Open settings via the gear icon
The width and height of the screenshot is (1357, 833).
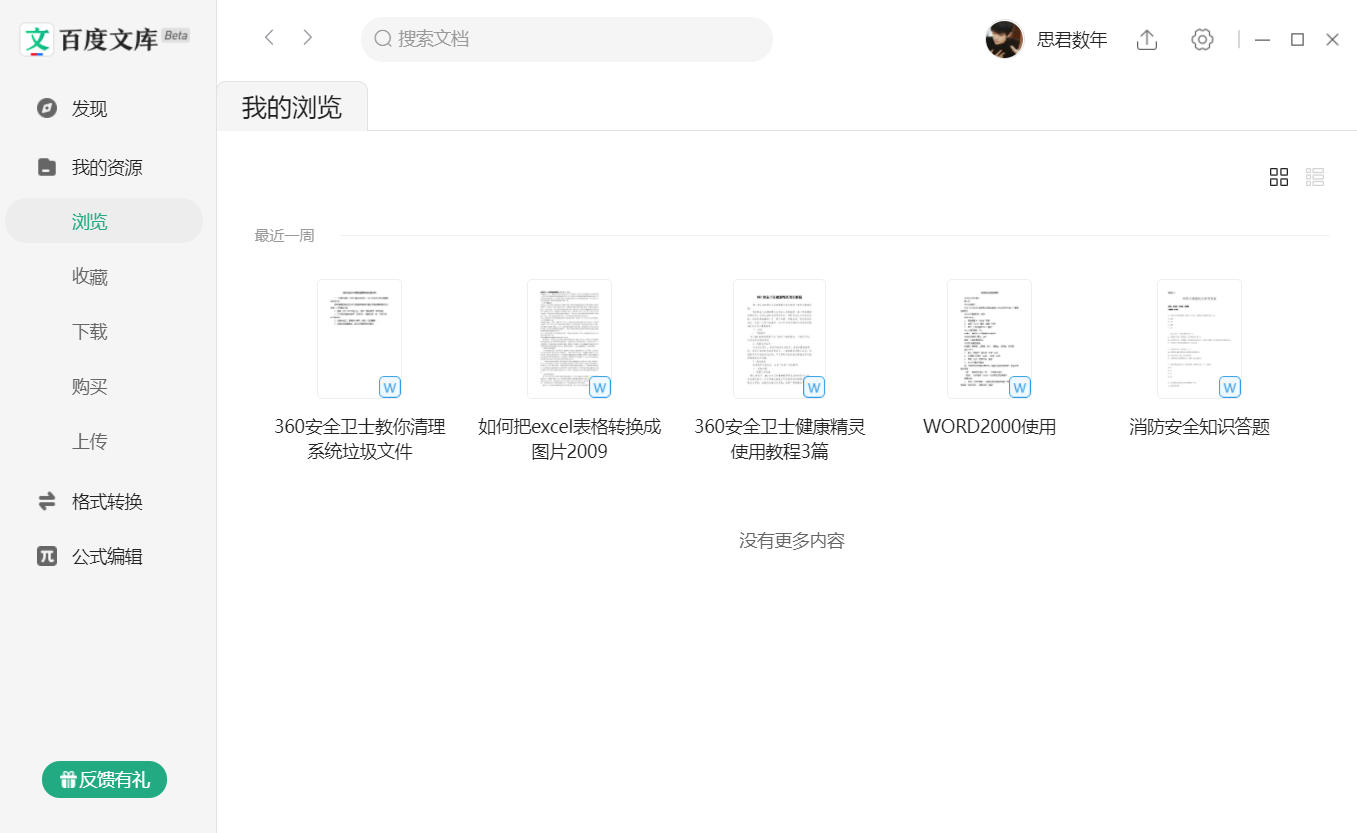click(1202, 39)
